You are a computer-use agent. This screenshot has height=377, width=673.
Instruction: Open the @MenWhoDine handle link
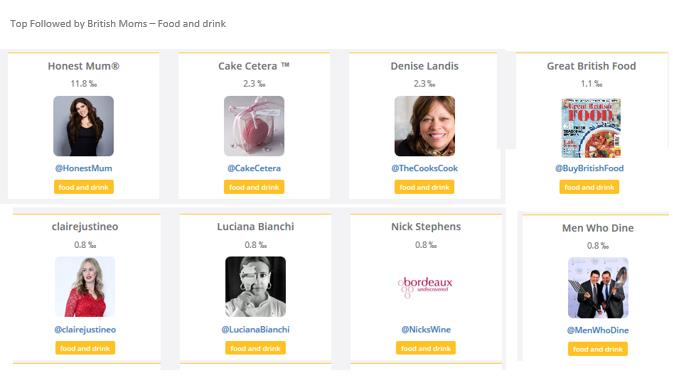tap(598, 330)
